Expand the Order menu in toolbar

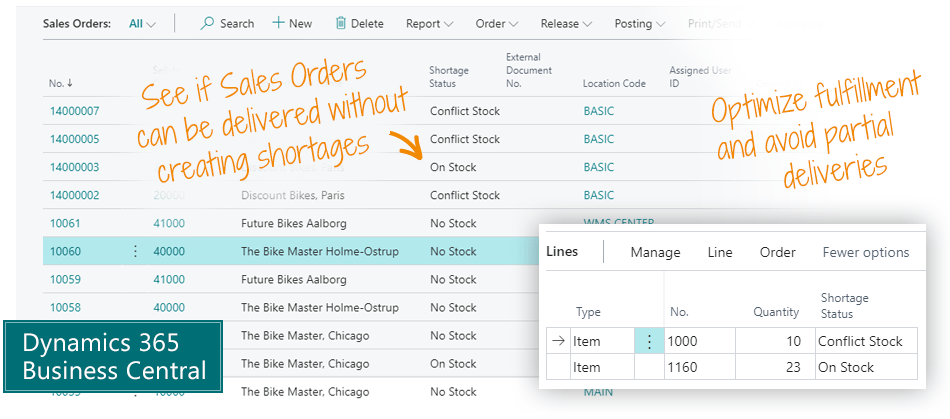[497, 24]
